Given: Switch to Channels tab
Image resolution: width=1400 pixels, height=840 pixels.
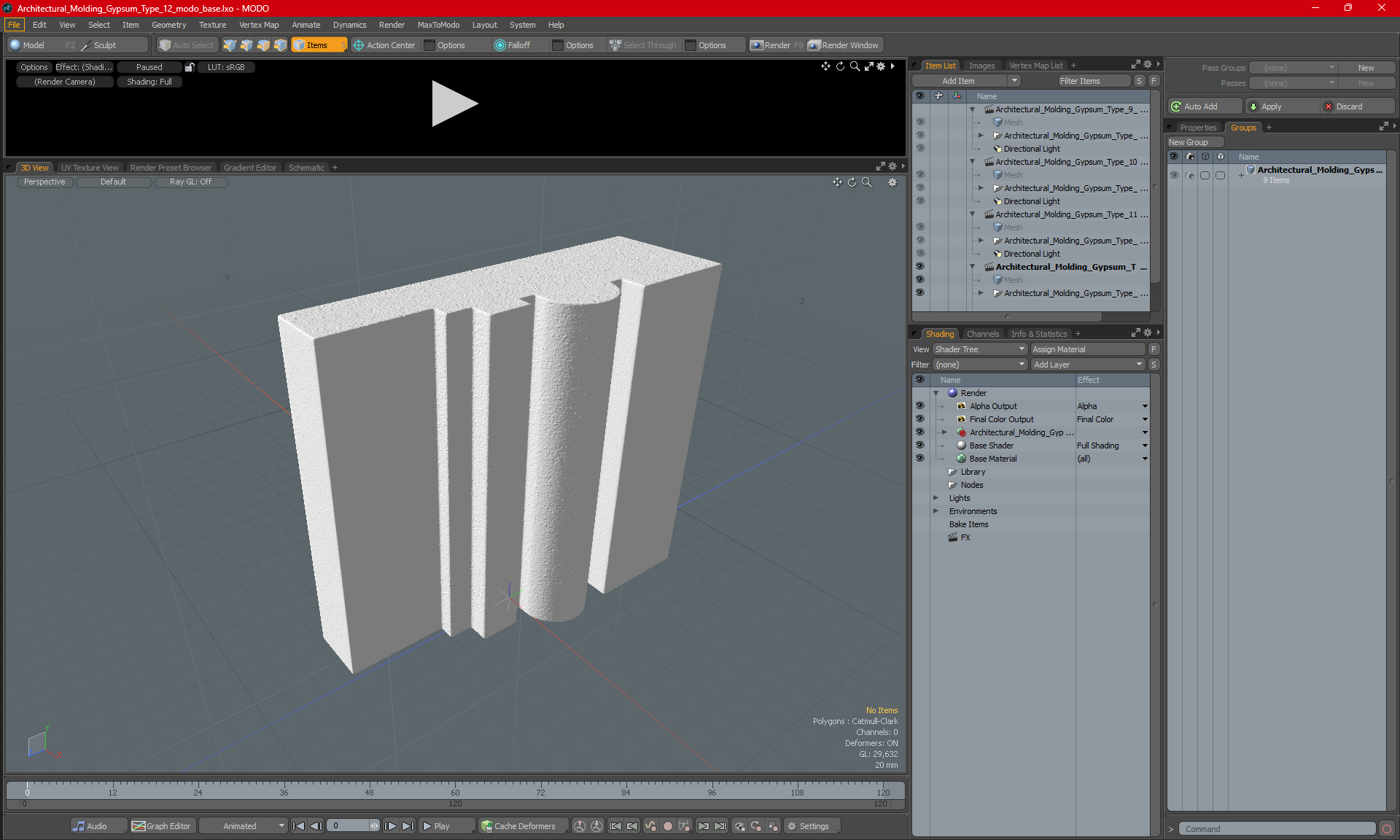Looking at the screenshot, I should coord(983,334).
